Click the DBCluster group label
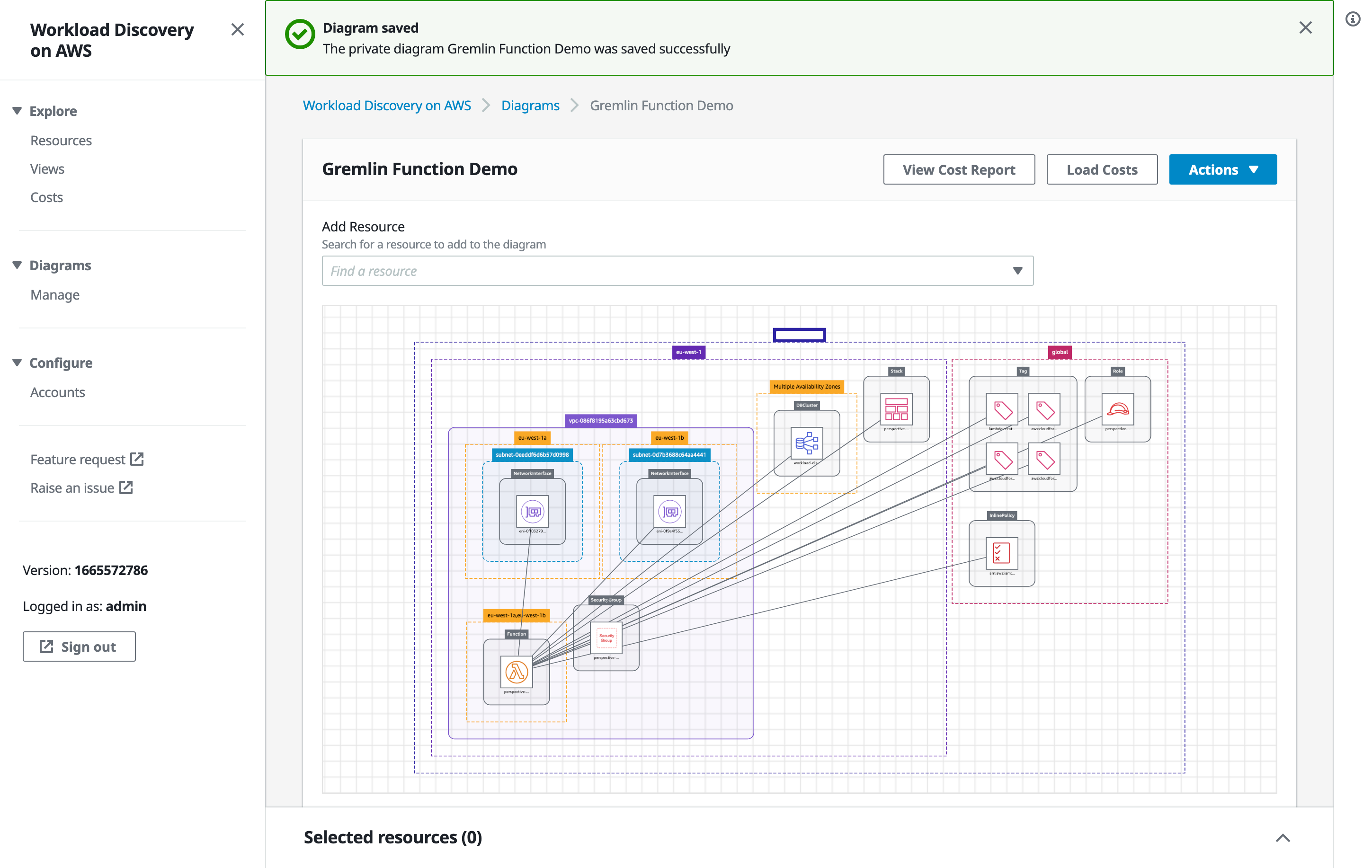This screenshot has width=1372, height=868. [x=807, y=405]
